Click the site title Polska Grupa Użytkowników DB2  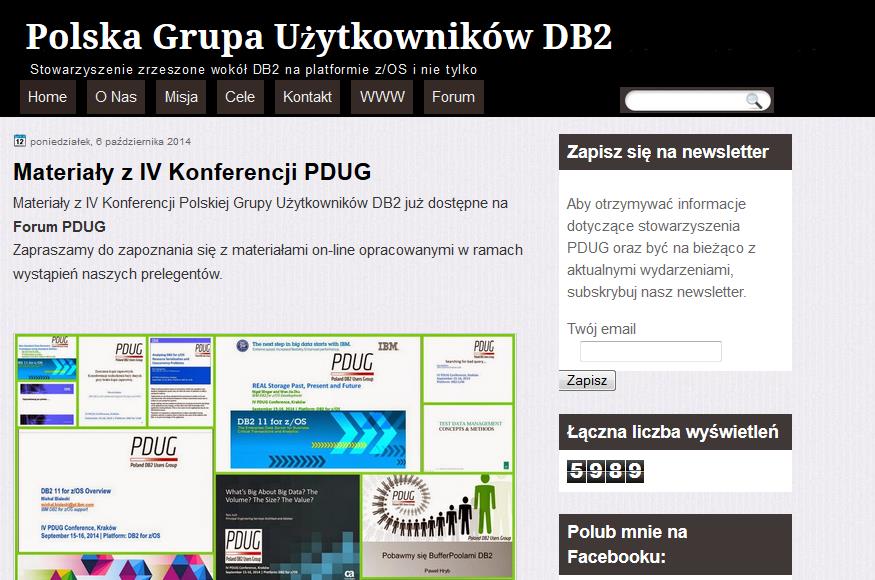pos(319,37)
